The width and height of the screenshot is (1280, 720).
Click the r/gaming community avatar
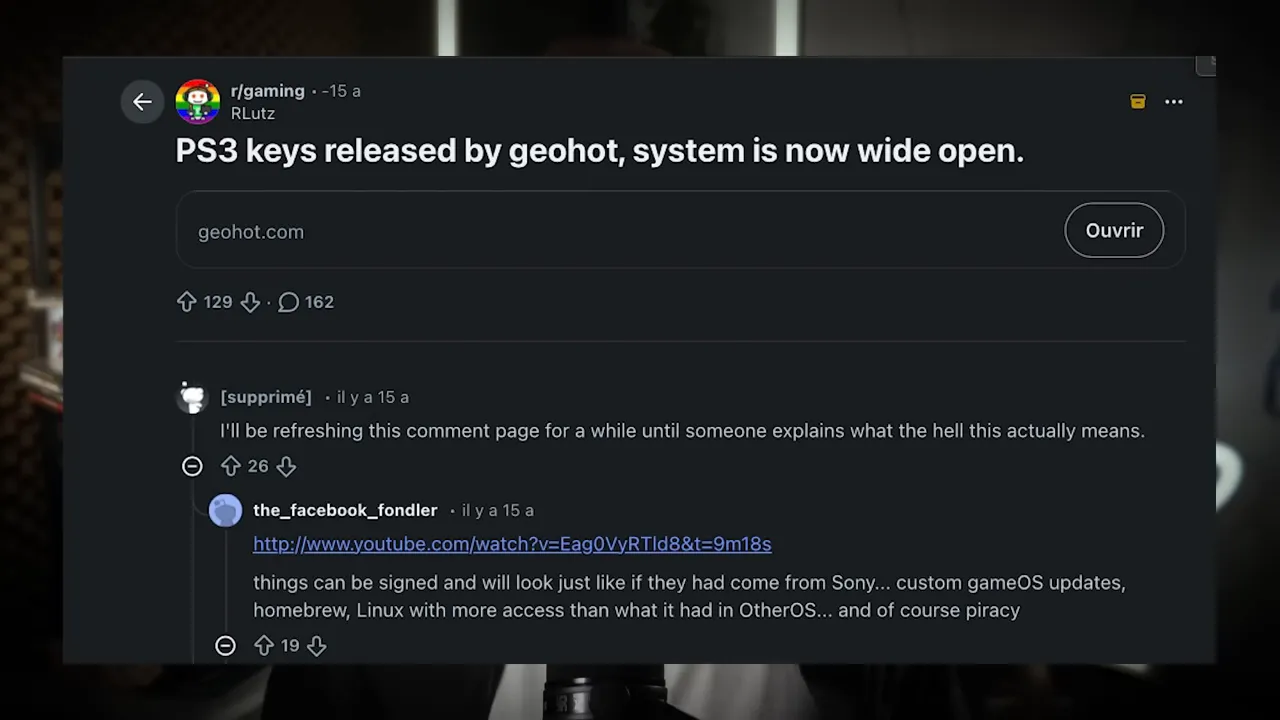[x=197, y=101]
